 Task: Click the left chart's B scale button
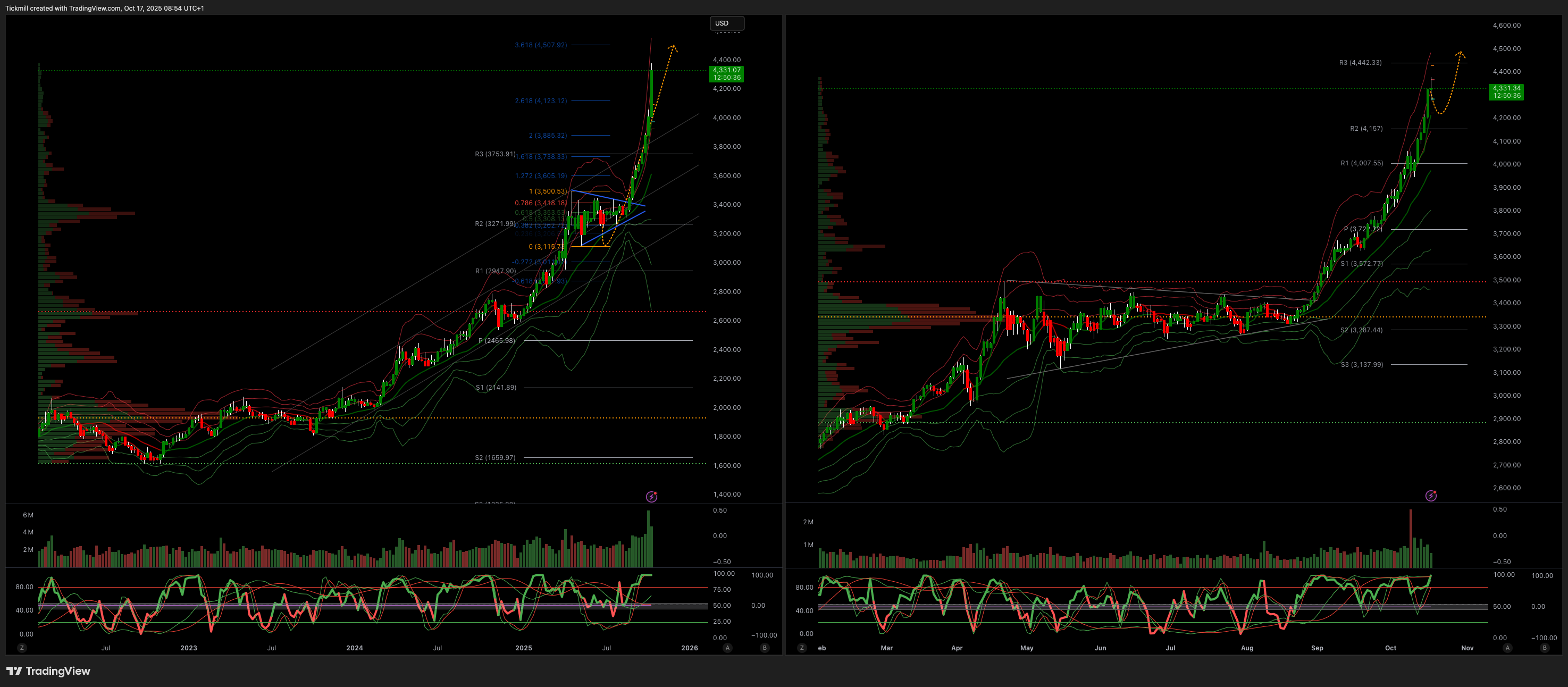pos(765,648)
